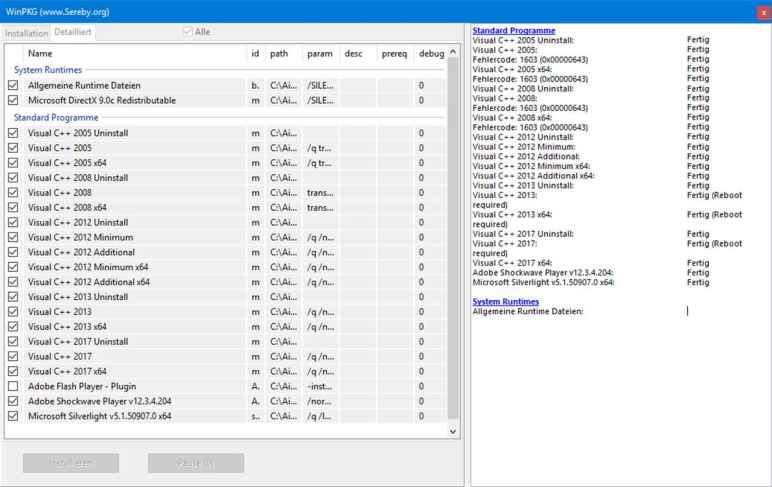Enable Adobe Flash Player - Plugin checkbox
This screenshot has height=487, width=772.
13,386
